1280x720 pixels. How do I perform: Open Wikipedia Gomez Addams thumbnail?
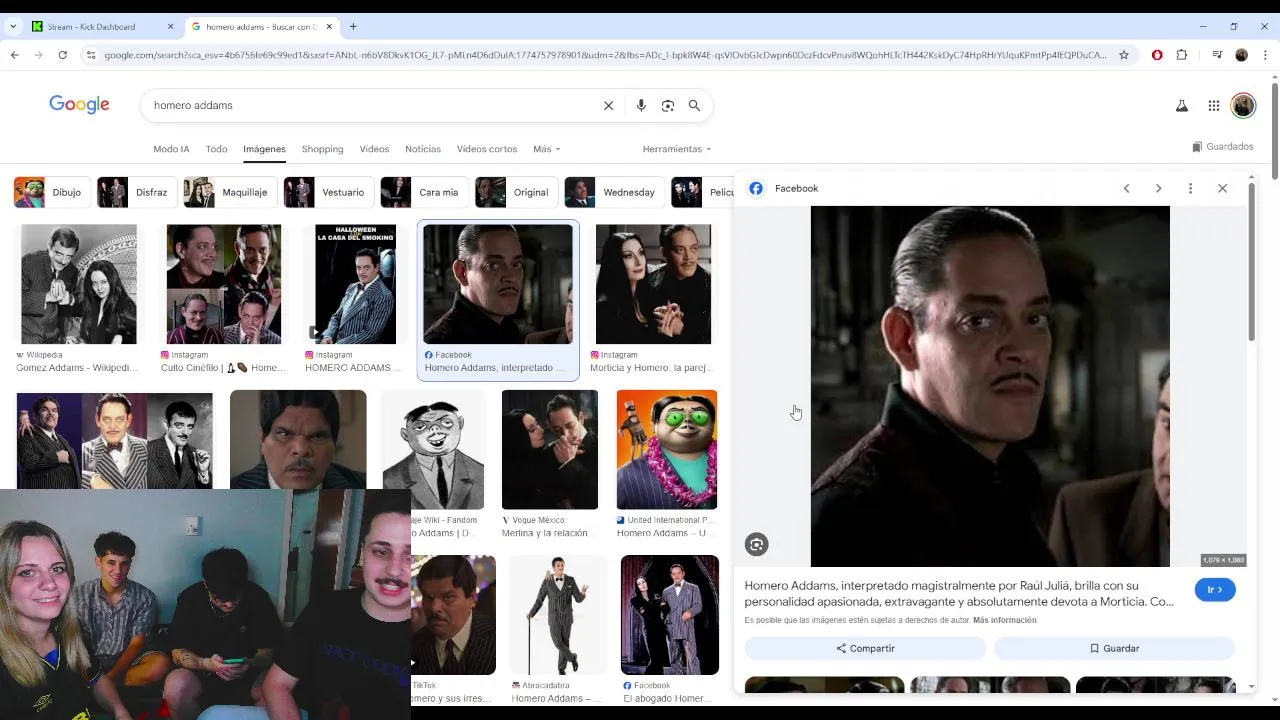point(79,284)
